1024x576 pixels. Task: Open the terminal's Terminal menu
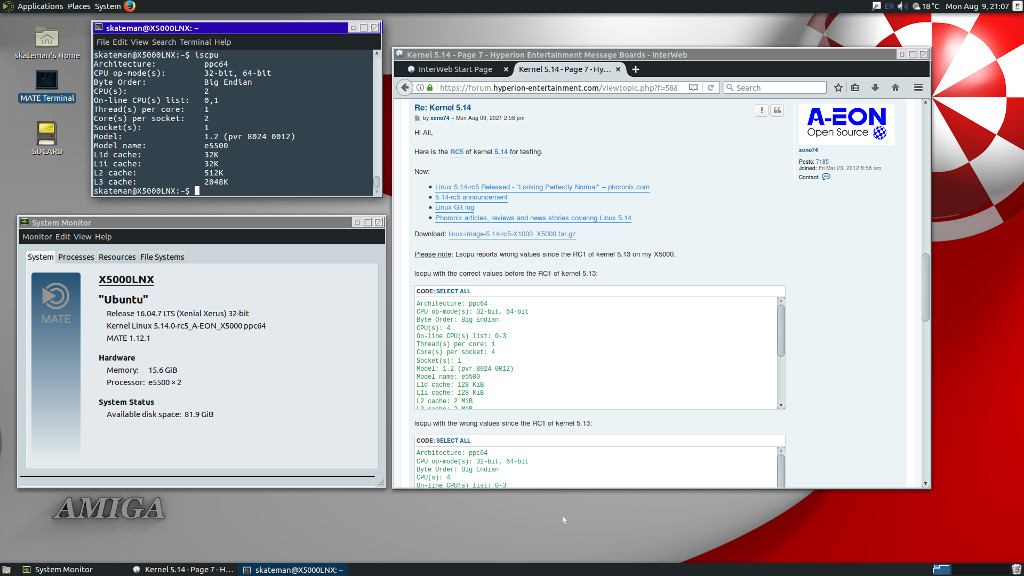point(195,42)
